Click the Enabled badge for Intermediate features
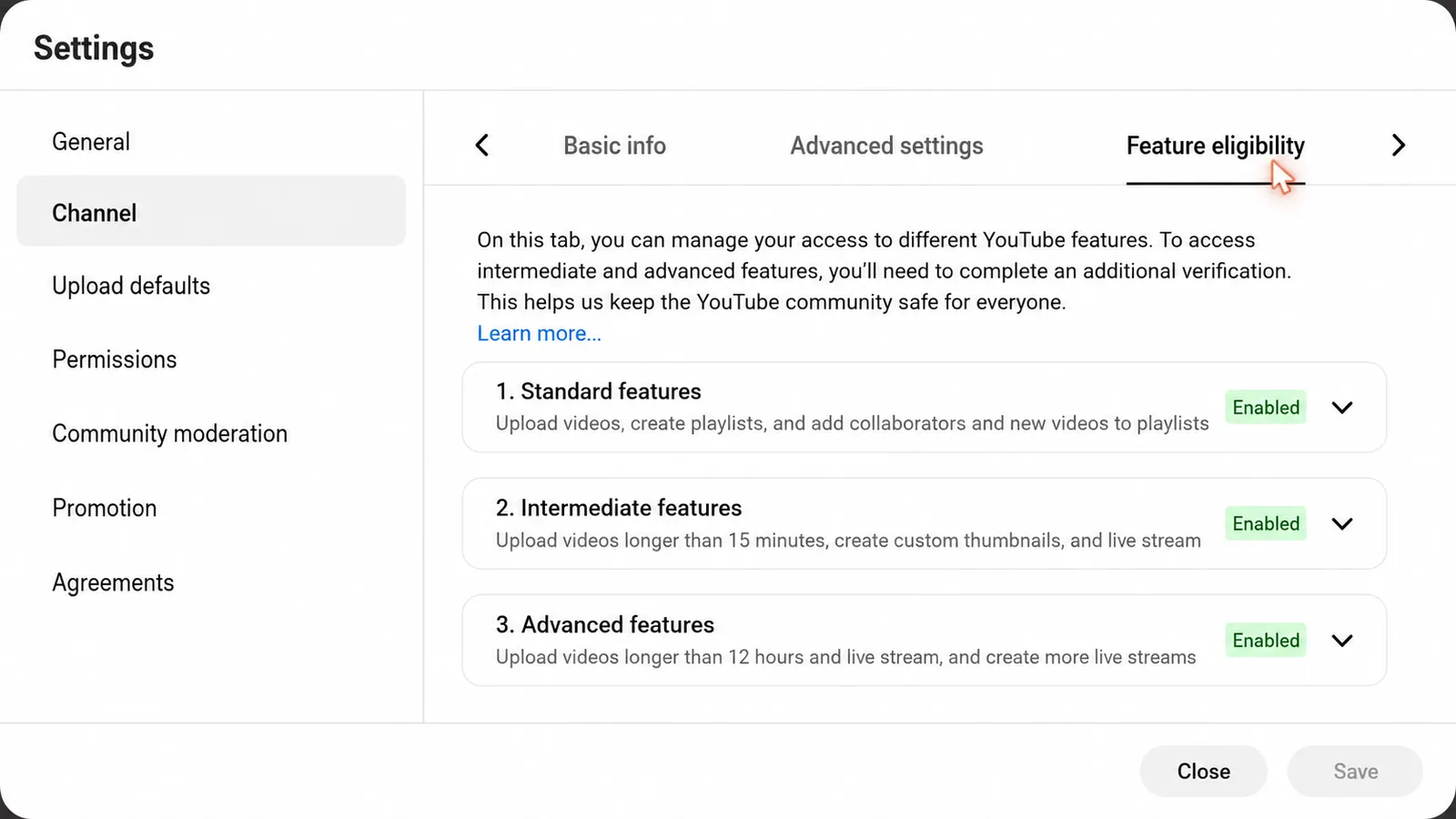 (1266, 524)
